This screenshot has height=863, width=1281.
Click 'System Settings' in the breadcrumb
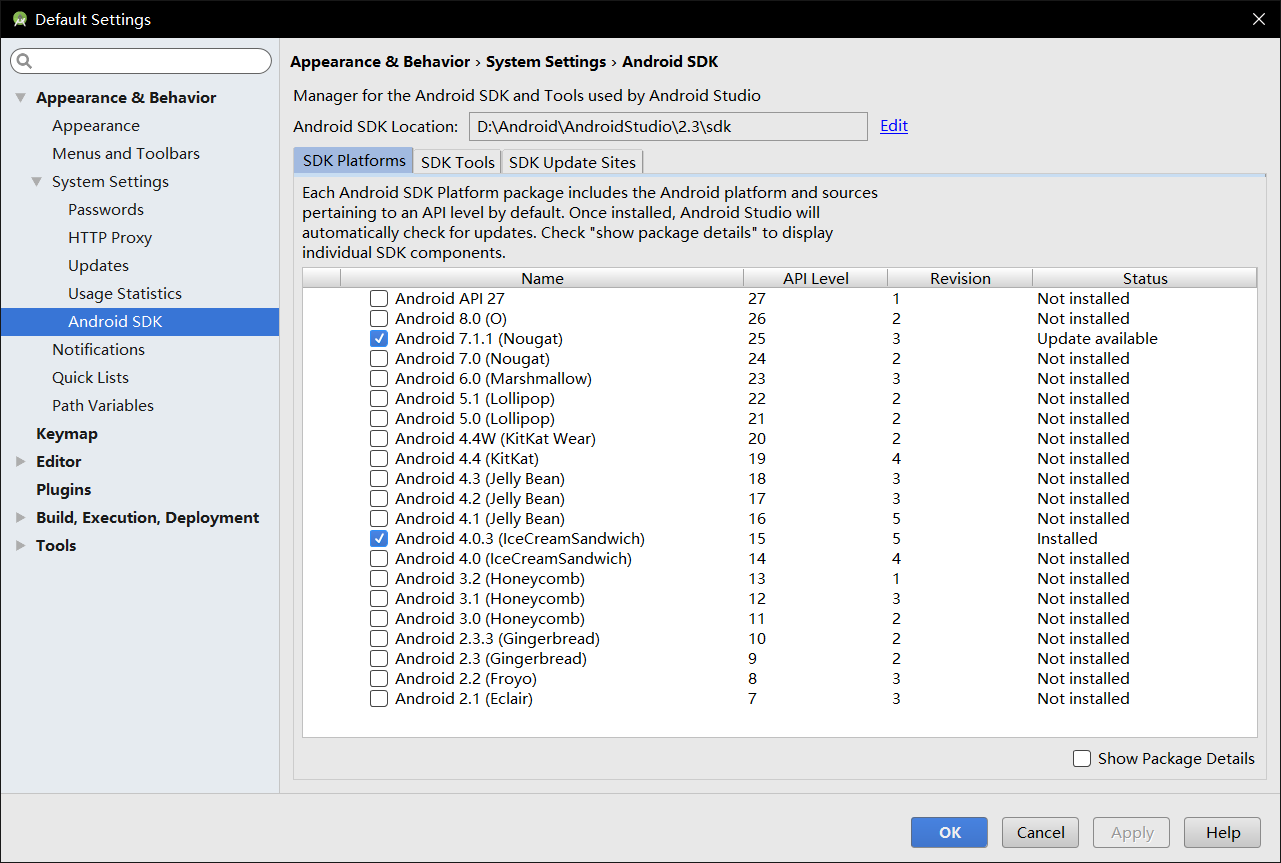point(546,62)
